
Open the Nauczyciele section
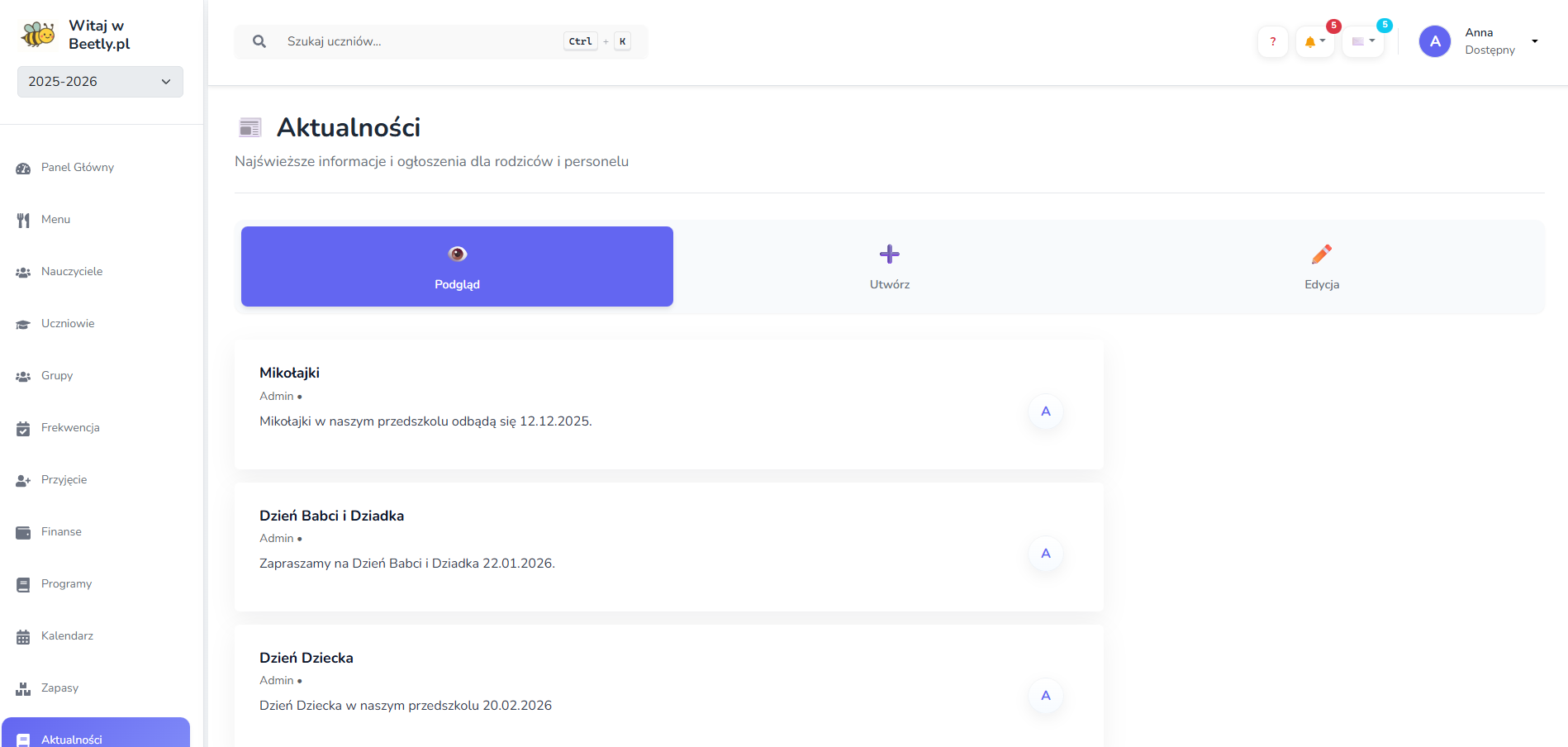pyautogui.click(x=72, y=271)
